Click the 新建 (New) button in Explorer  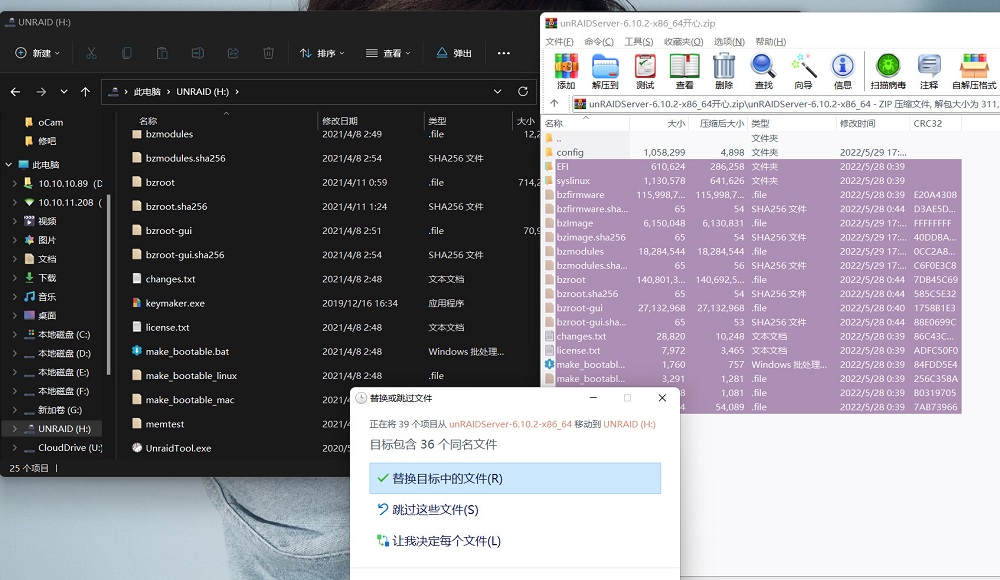[x=38, y=53]
